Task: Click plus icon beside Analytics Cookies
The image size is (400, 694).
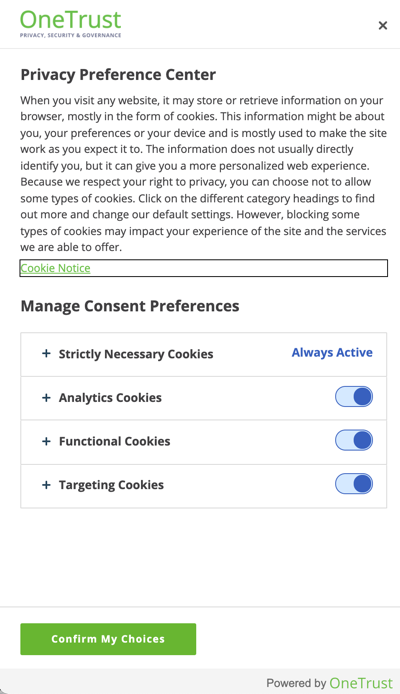Action: click(x=46, y=397)
